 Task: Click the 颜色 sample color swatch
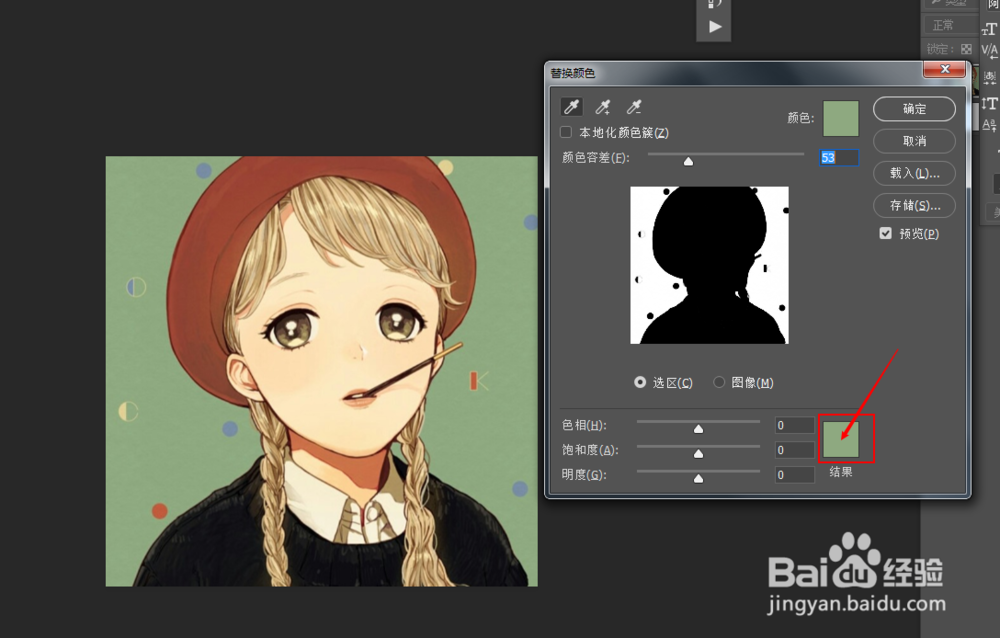click(x=841, y=118)
